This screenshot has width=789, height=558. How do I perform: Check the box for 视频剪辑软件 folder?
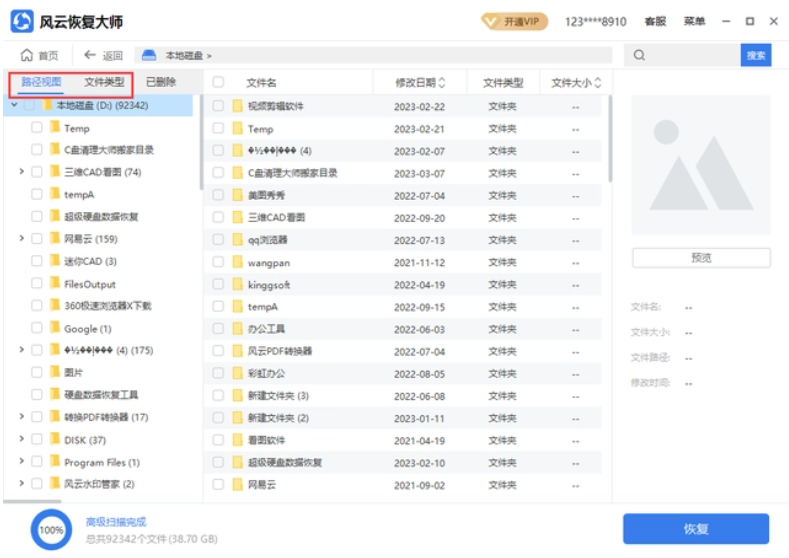point(218,106)
